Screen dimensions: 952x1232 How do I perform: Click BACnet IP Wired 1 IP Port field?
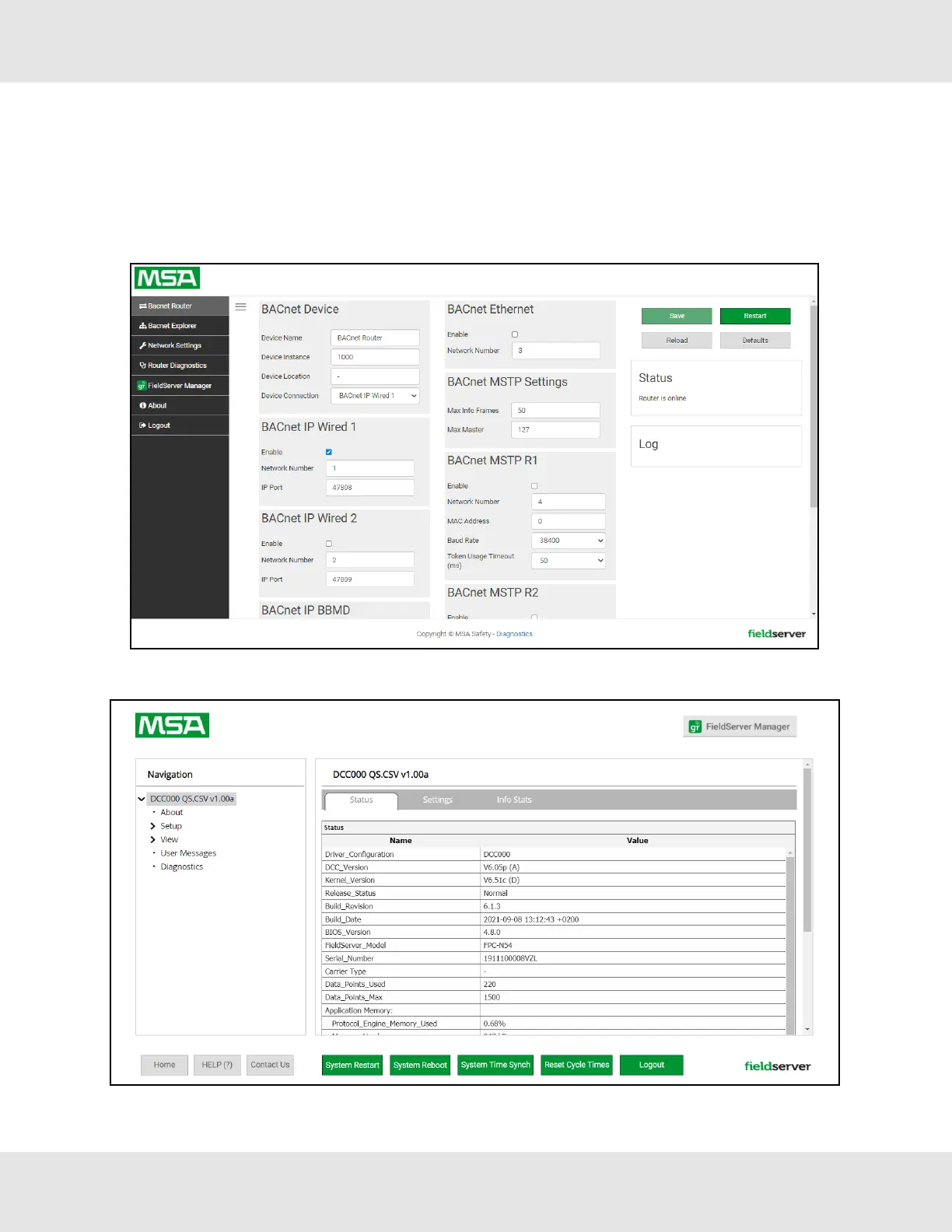369,488
